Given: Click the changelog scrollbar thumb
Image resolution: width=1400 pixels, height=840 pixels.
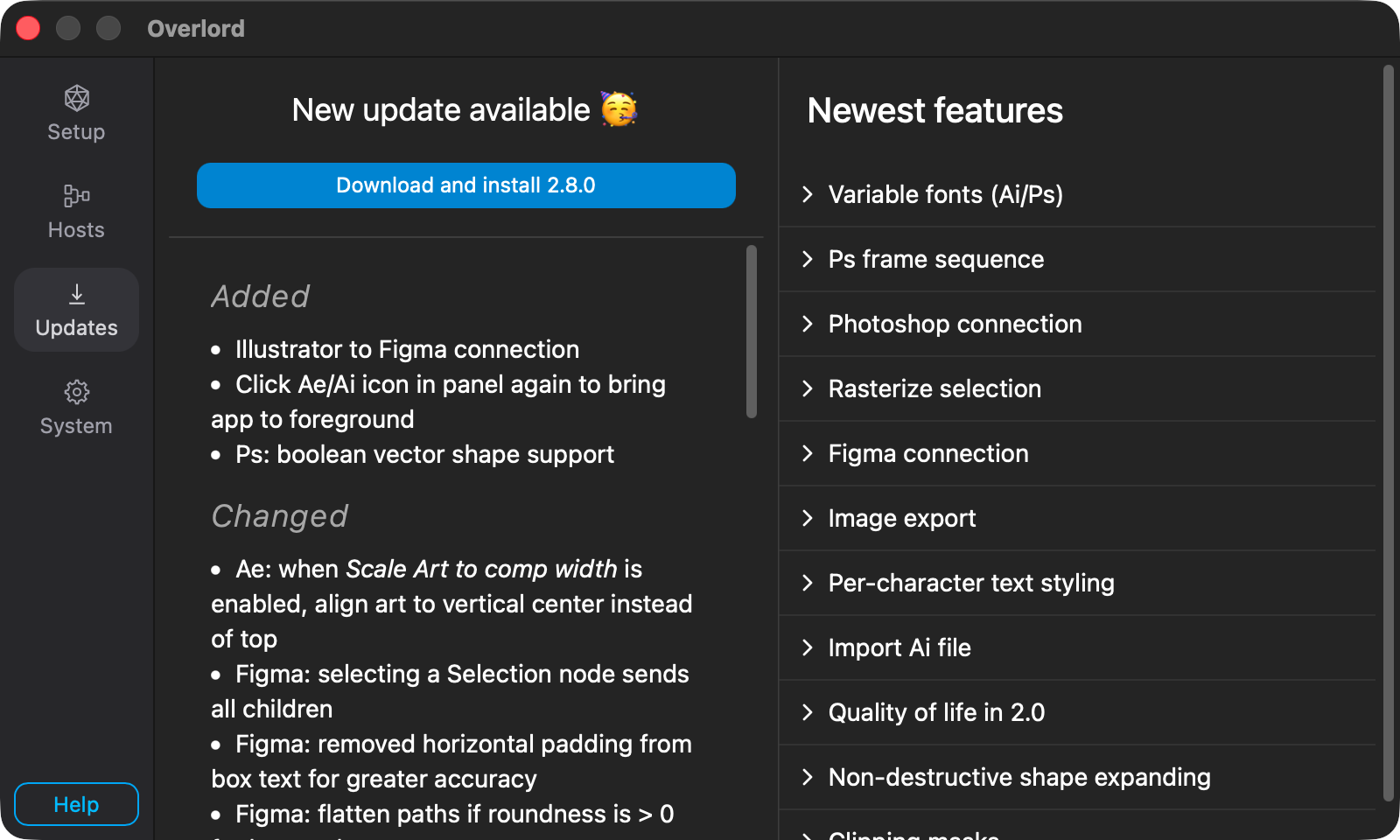Looking at the screenshot, I should (x=752, y=332).
